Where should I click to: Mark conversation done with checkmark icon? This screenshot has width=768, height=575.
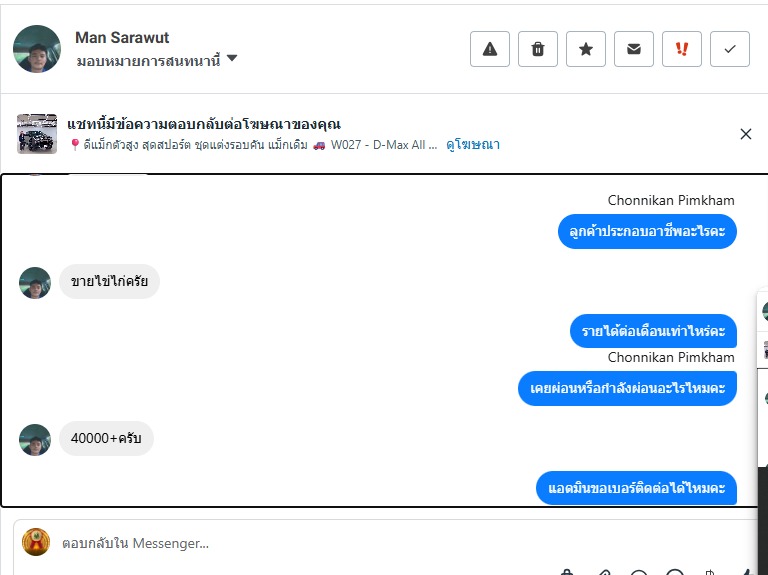[730, 49]
